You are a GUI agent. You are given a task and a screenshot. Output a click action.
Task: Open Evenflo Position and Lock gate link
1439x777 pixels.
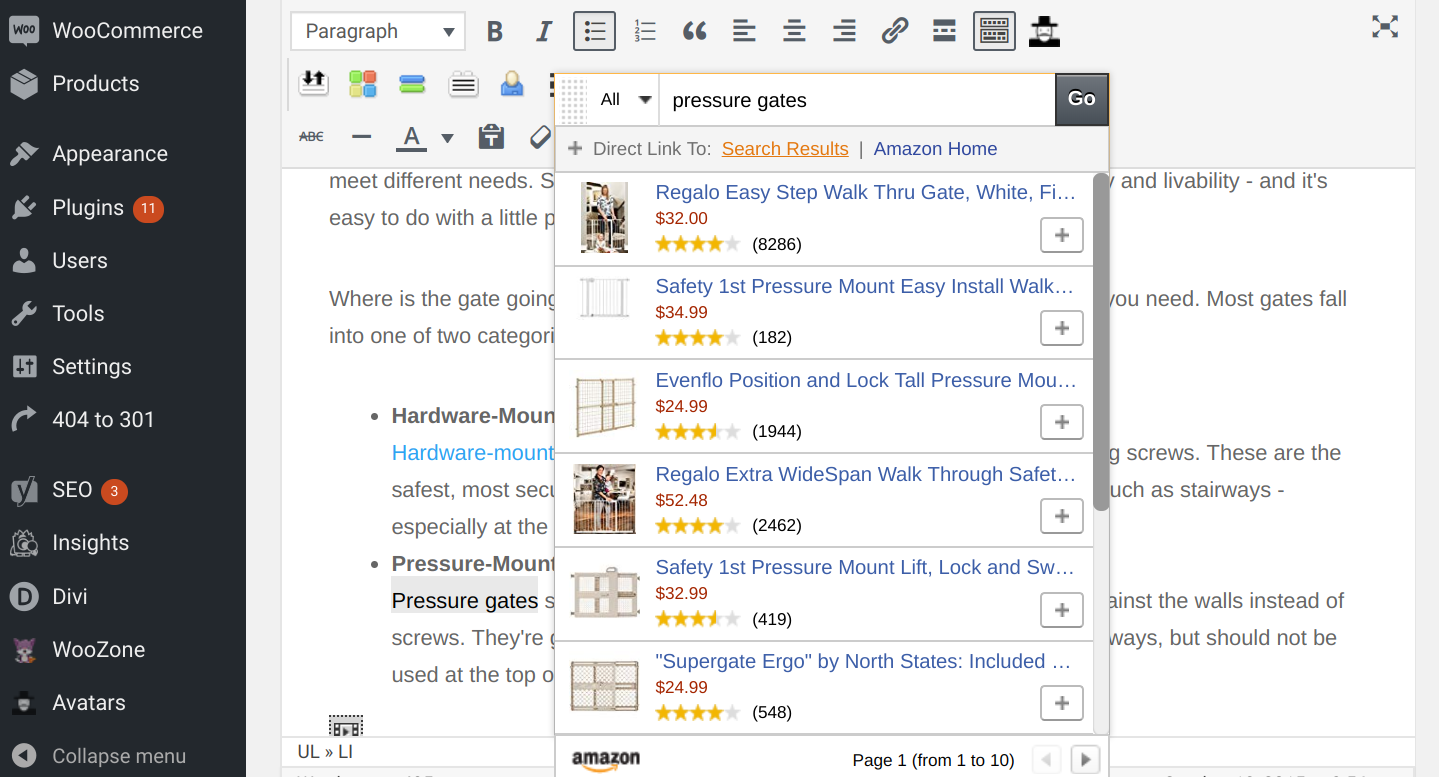(x=866, y=380)
